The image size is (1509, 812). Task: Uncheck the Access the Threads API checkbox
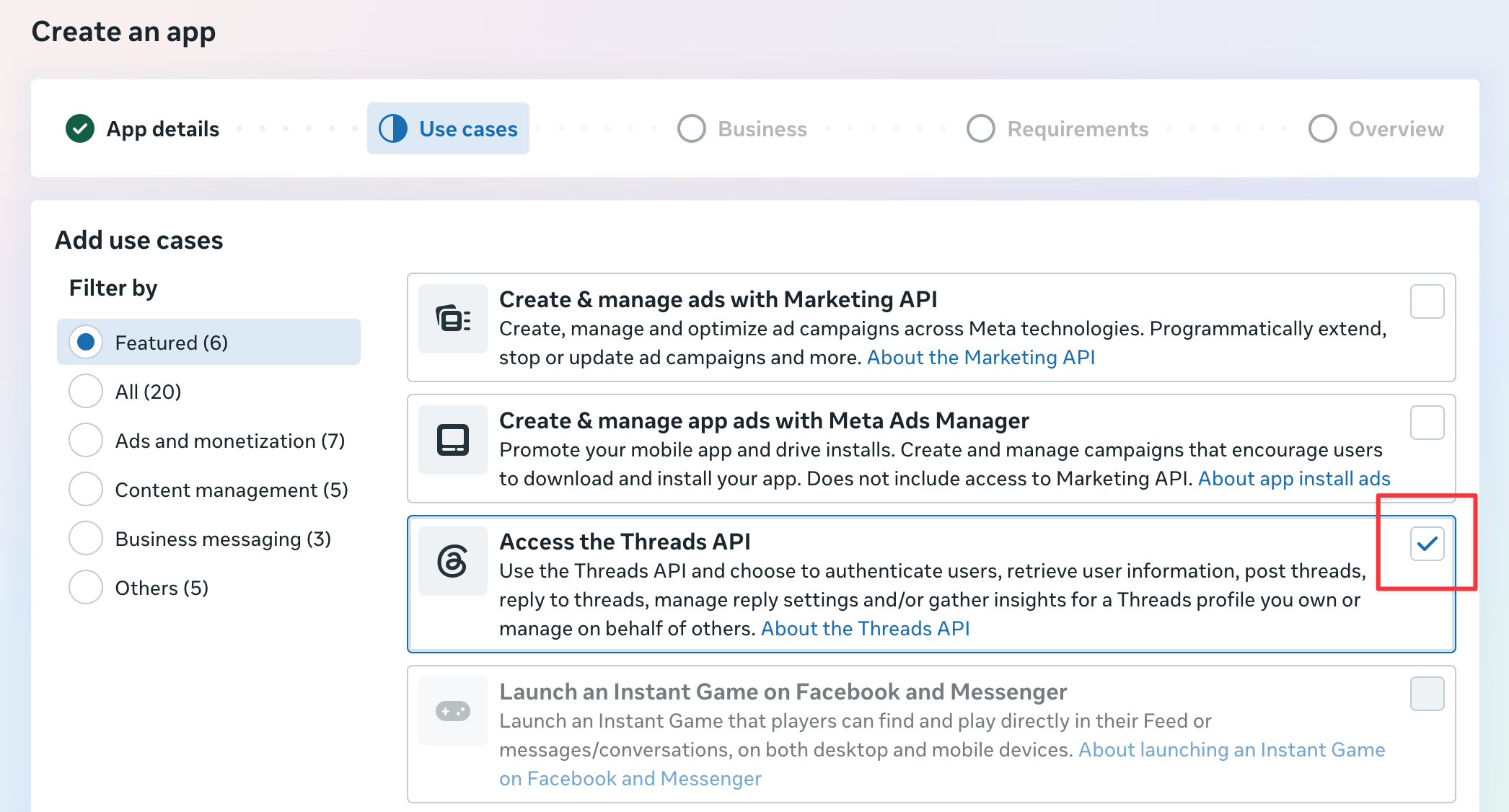(x=1427, y=544)
